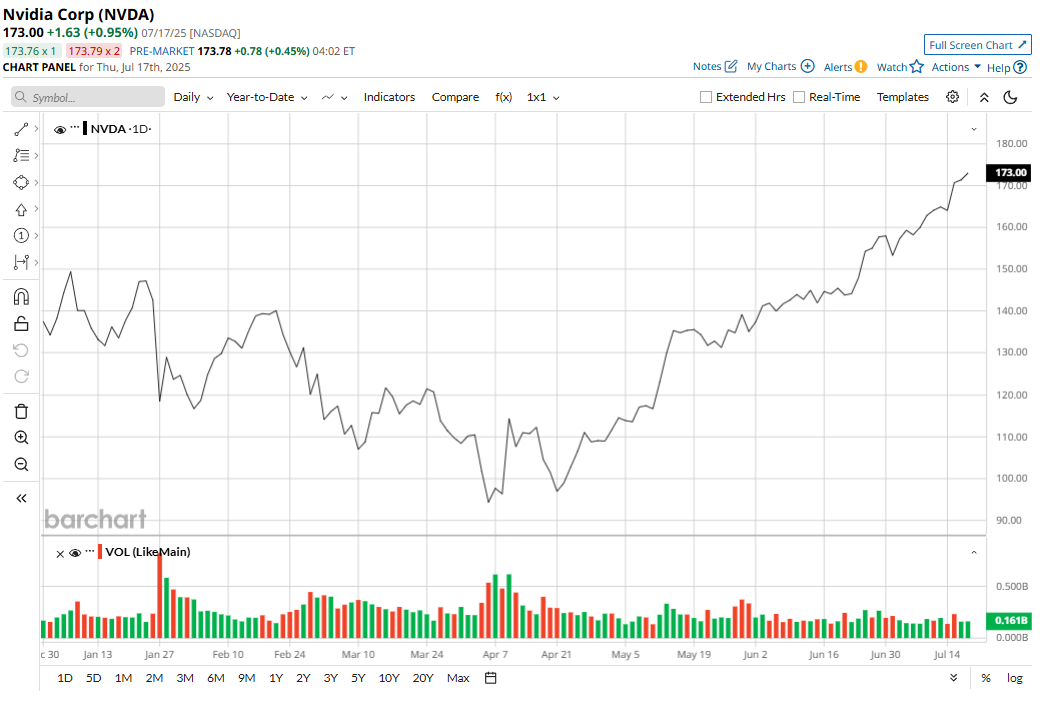1055x718 pixels.
Task: Switch to dark mode with moon icon
Action: point(1010,98)
